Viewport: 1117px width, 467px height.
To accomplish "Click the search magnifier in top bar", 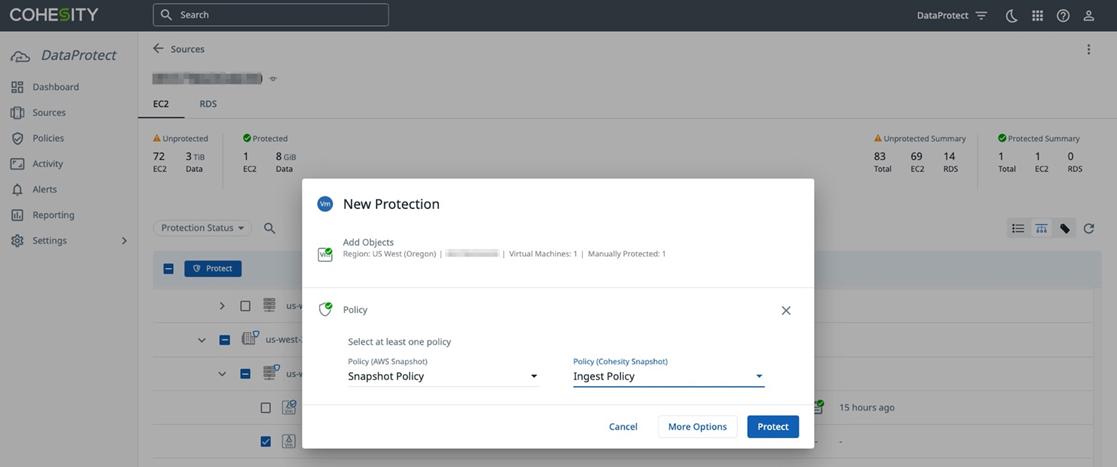I will coord(166,15).
